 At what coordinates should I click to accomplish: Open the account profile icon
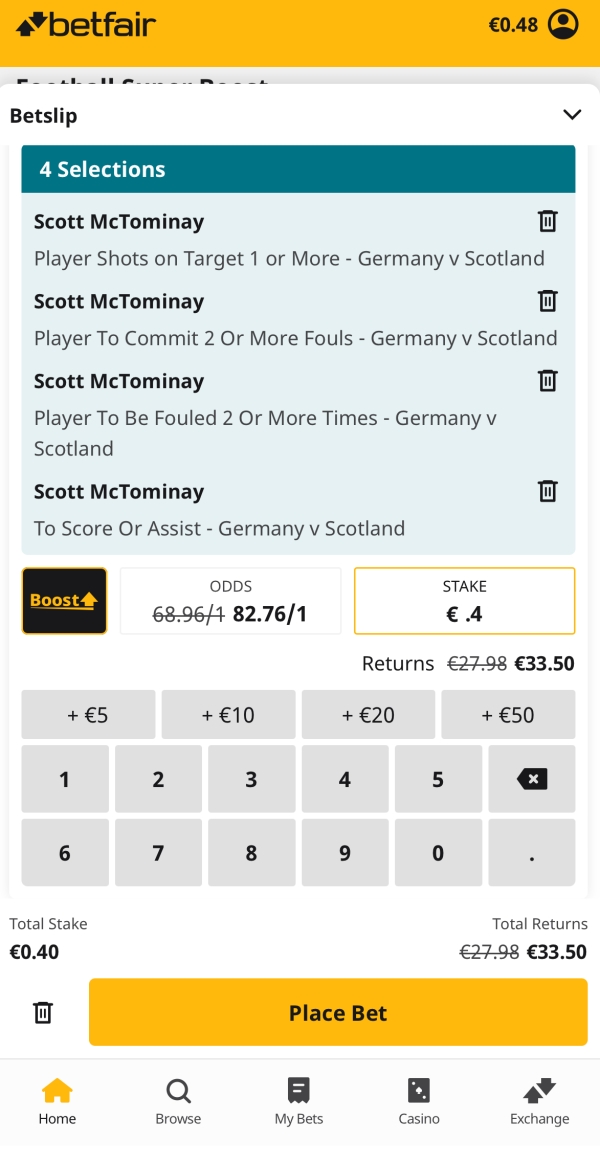coord(564,24)
